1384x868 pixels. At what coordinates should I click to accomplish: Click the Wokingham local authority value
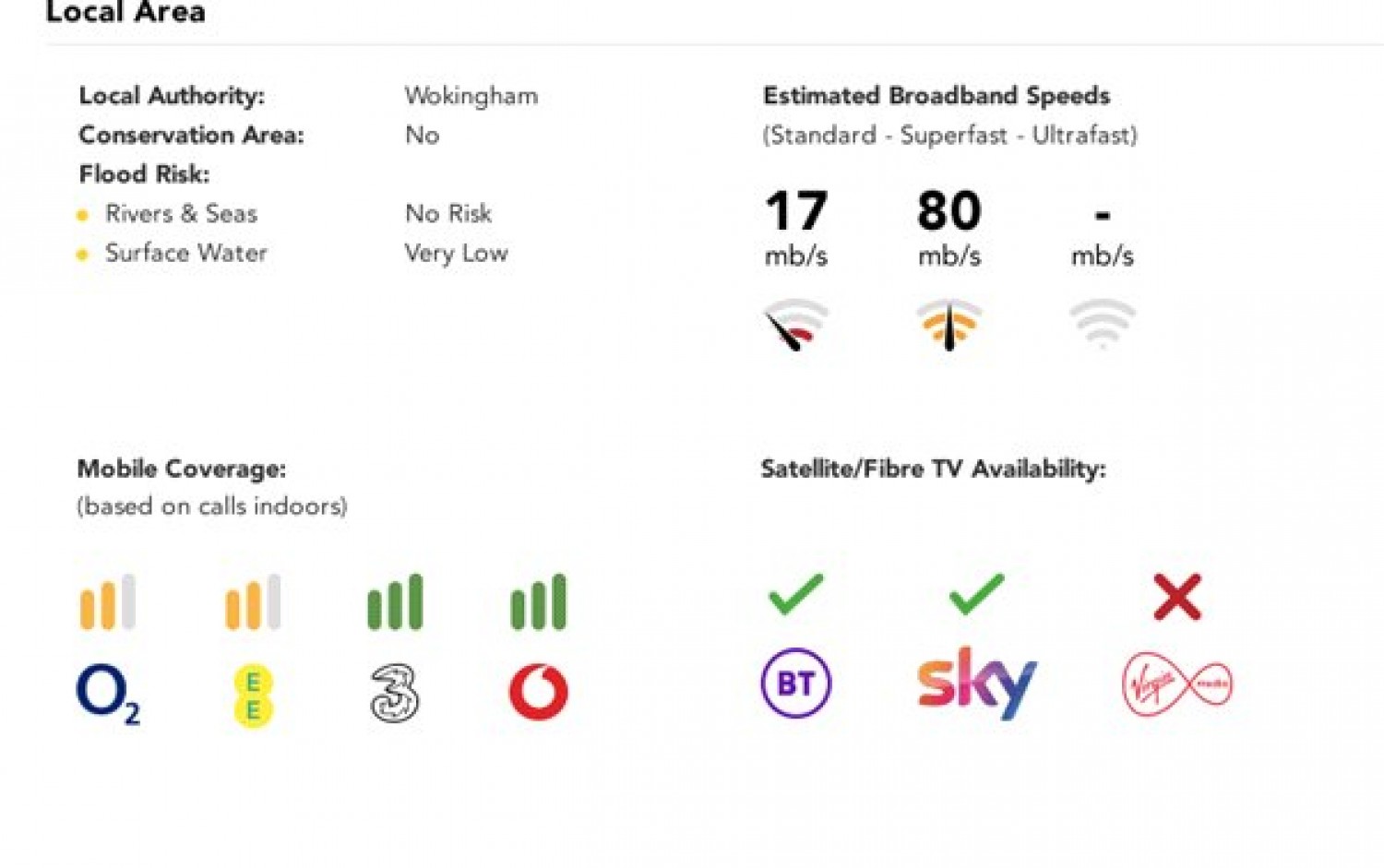471,96
